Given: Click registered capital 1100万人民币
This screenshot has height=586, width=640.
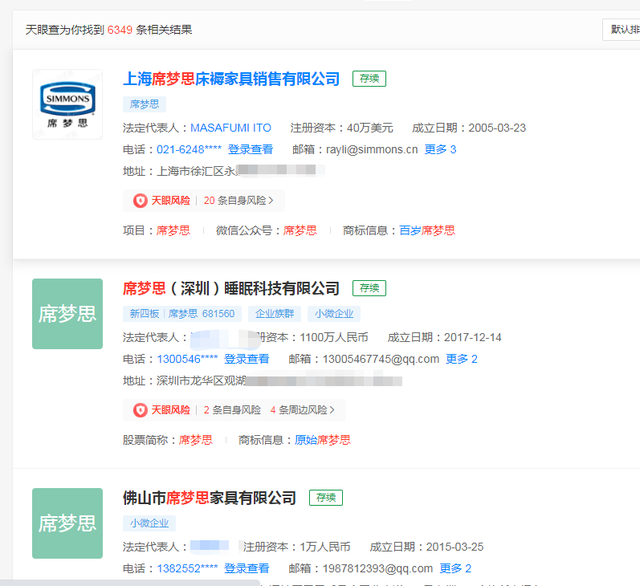Looking at the screenshot, I should 334,337.
